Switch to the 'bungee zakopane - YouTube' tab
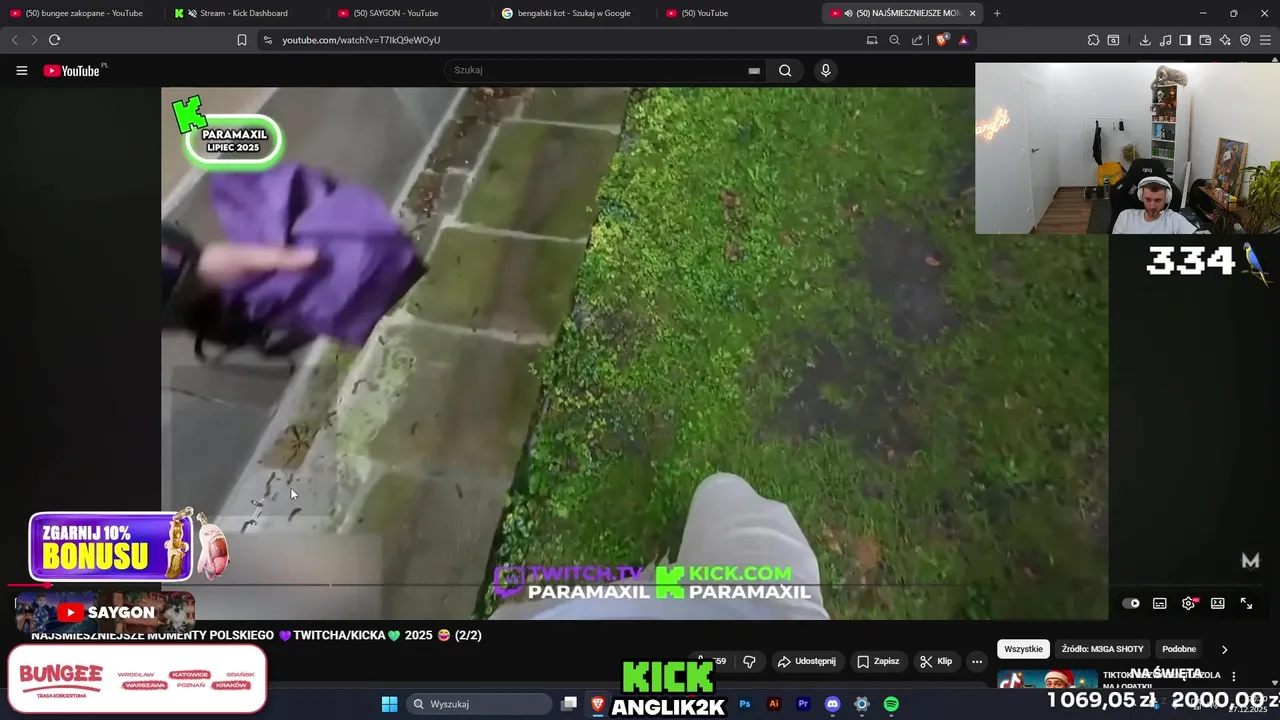The height and width of the screenshot is (720, 1280). (x=82, y=13)
